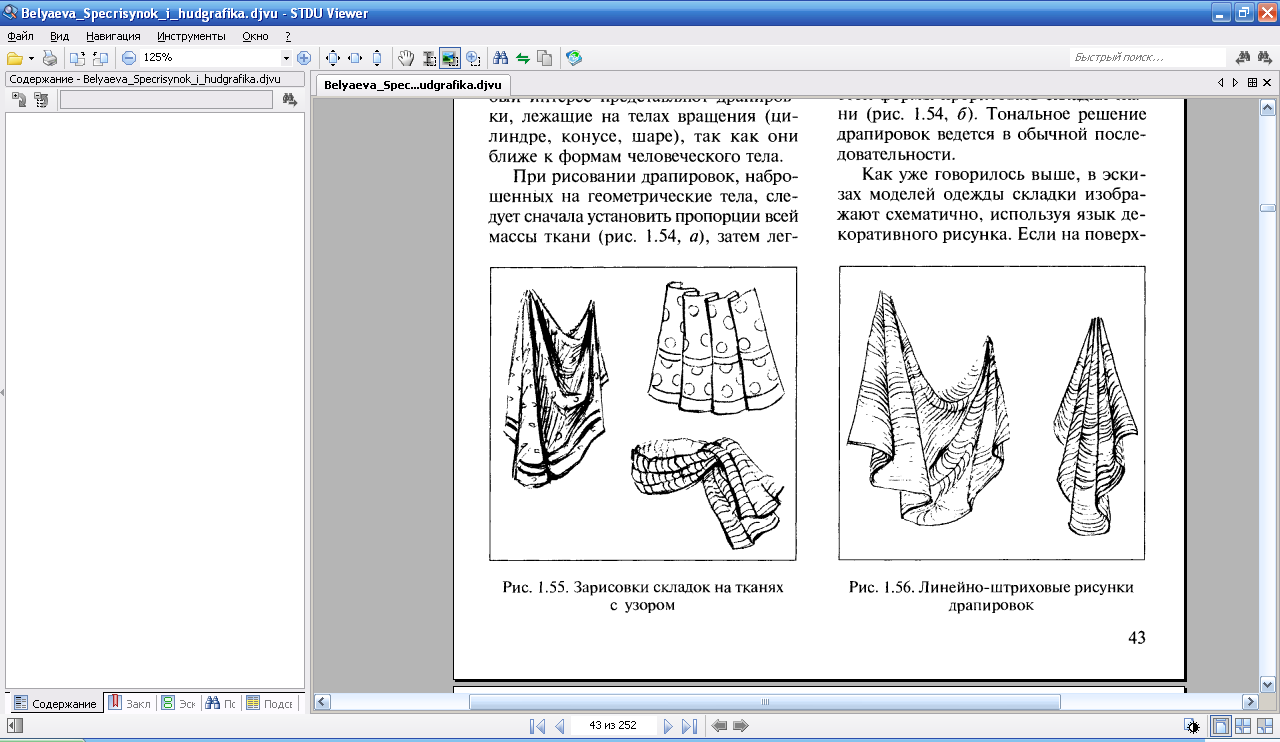Click the rotate page right icon
Image resolution: width=1280 pixels, height=742 pixels.
[x=100, y=58]
